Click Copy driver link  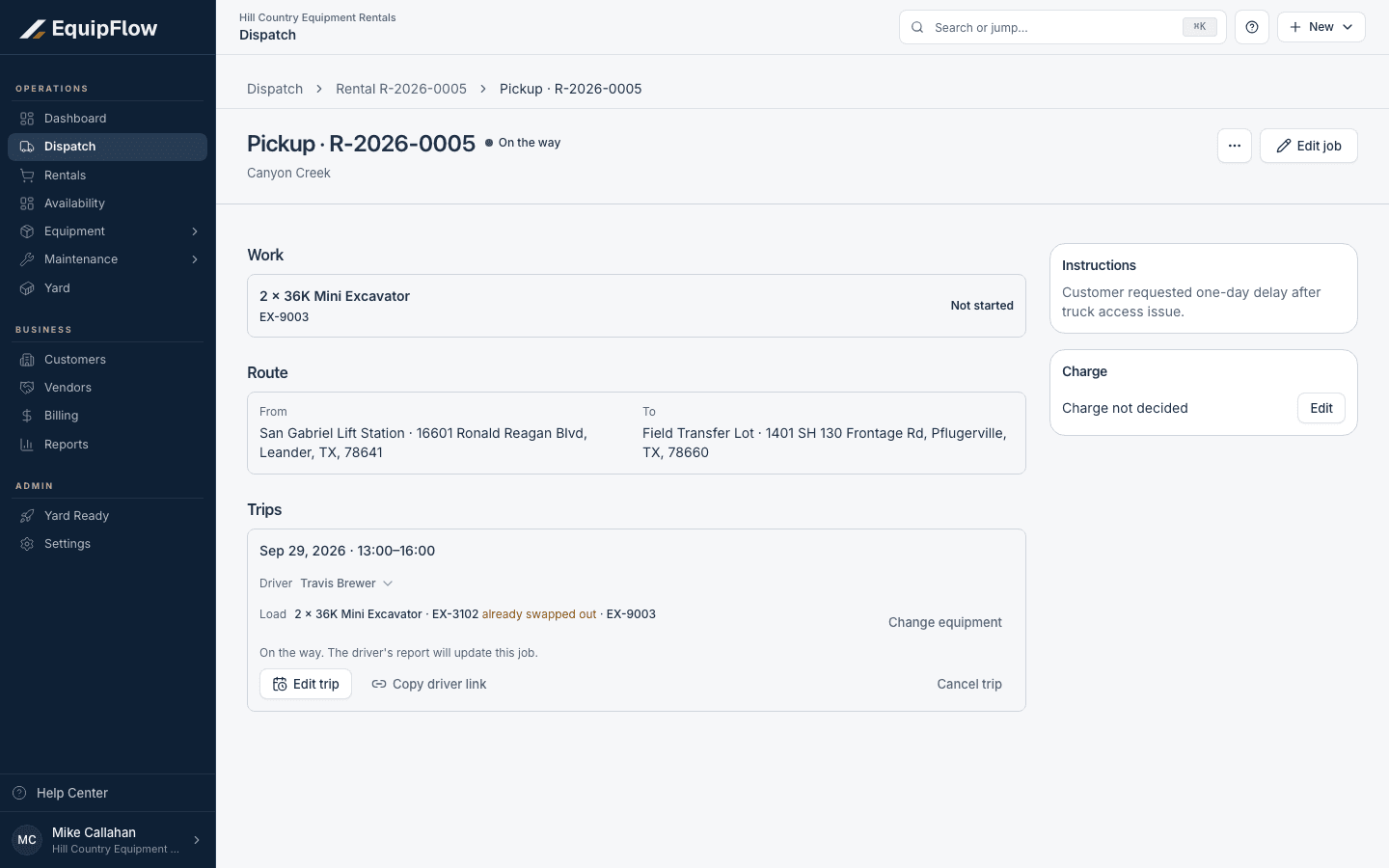pyautogui.click(x=429, y=684)
